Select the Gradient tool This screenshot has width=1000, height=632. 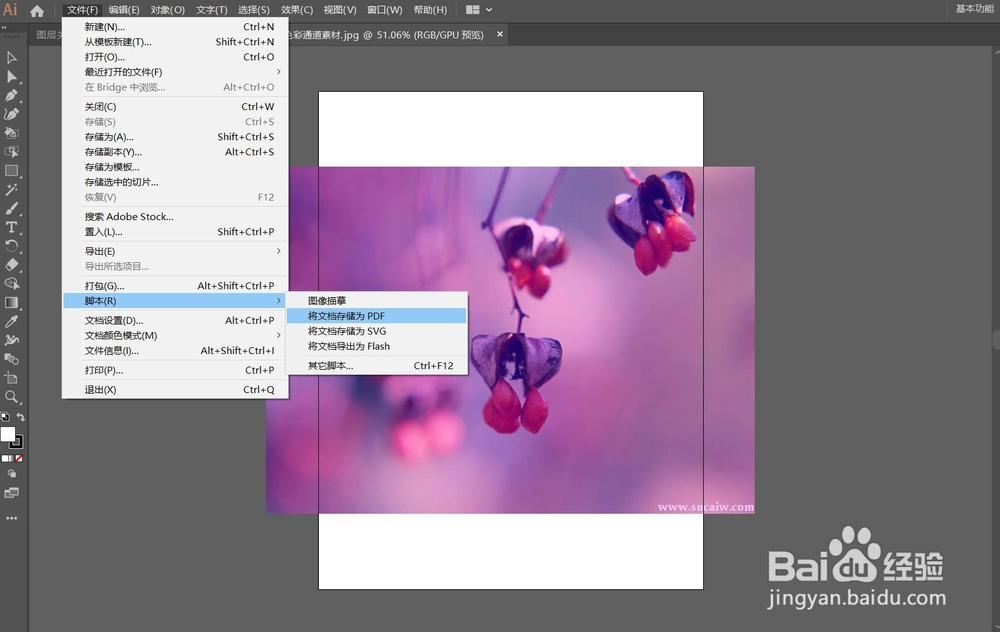[11, 302]
